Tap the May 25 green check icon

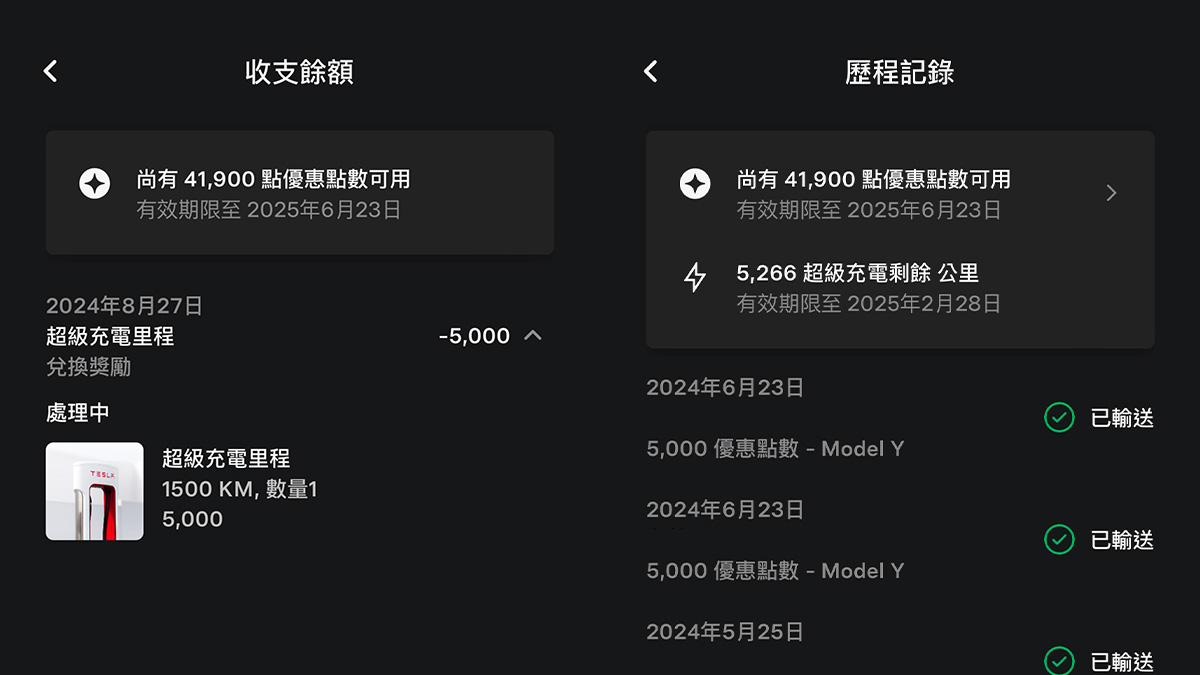(x=1059, y=661)
